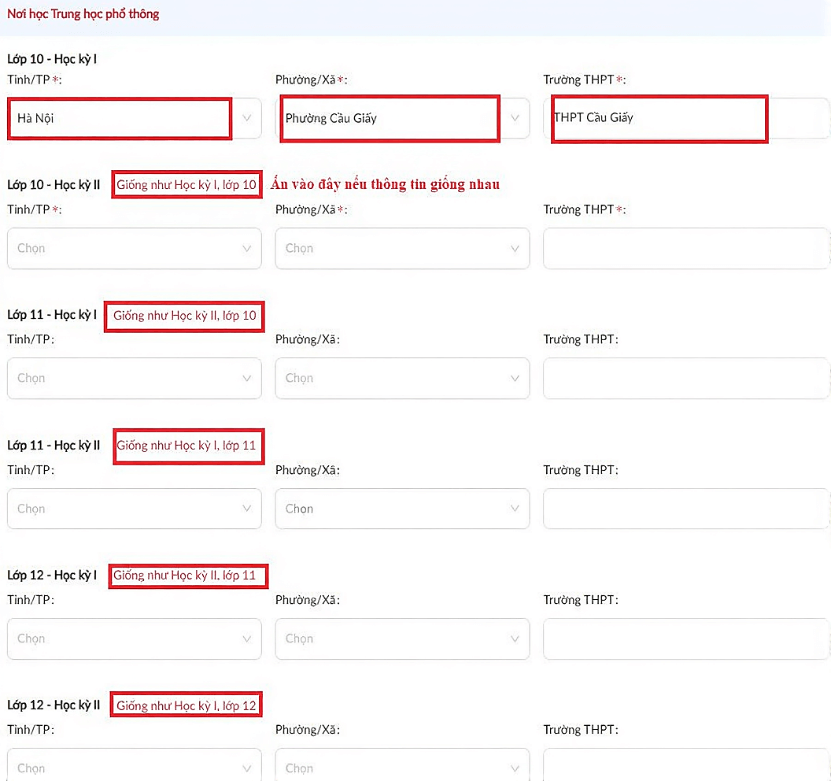Viewport: 832px width, 781px height.
Task: Focus Trường THPT field for Lớp 11 Học kỳ I
Action: tap(686, 378)
